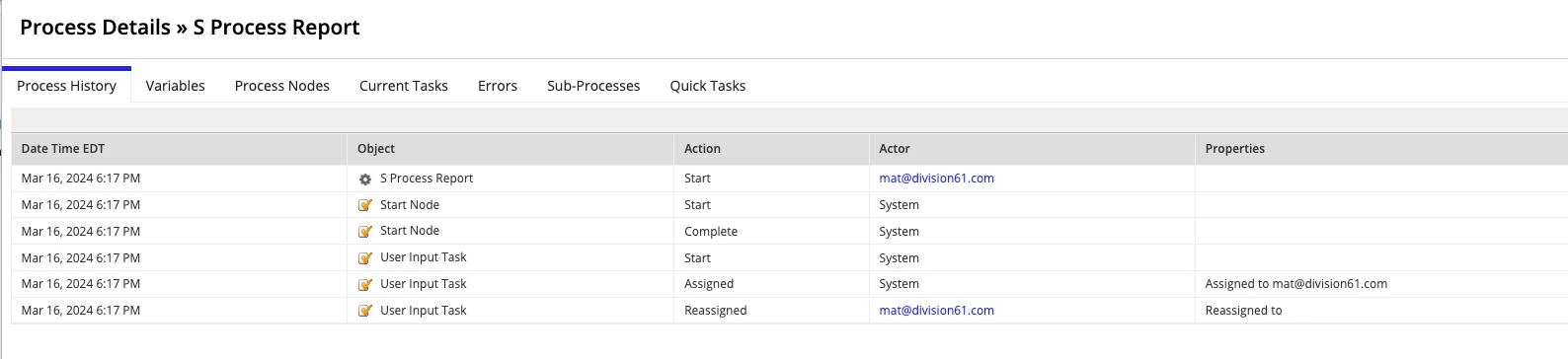Open mat@division61.com link in S Process Report row
1568x359 pixels.
pos(936,179)
